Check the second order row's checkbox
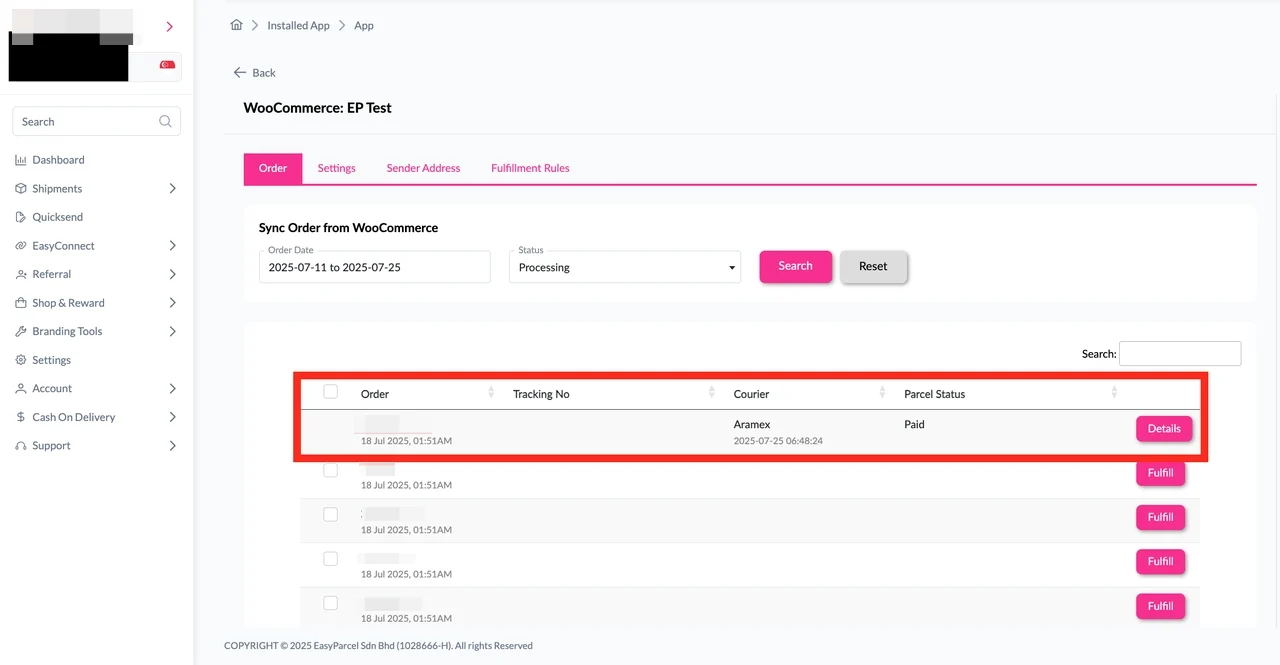 click(x=330, y=470)
